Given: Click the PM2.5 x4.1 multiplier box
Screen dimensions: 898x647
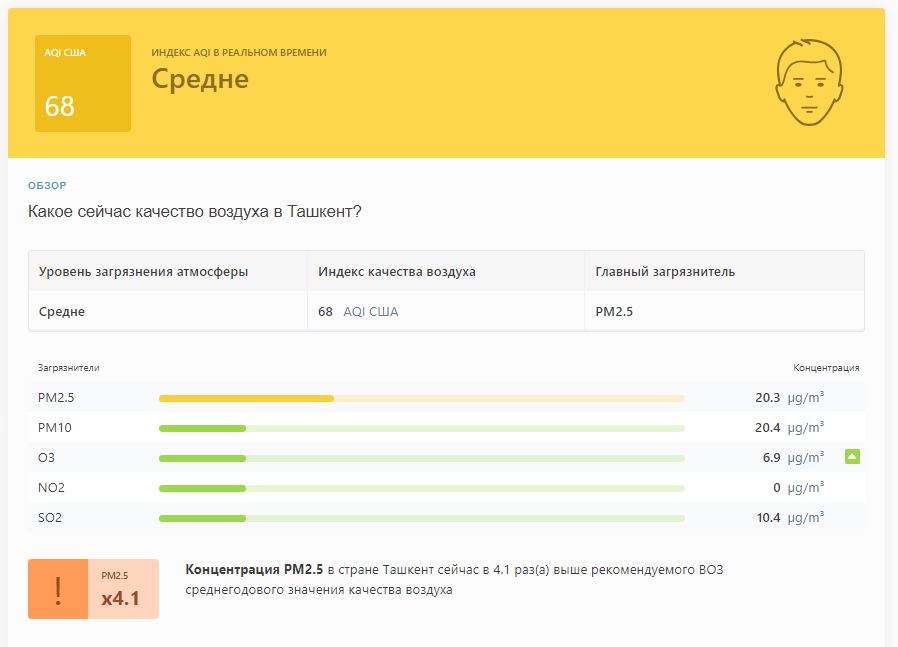Looking at the screenshot, I should pyautogui.click(x=123, y=589).
